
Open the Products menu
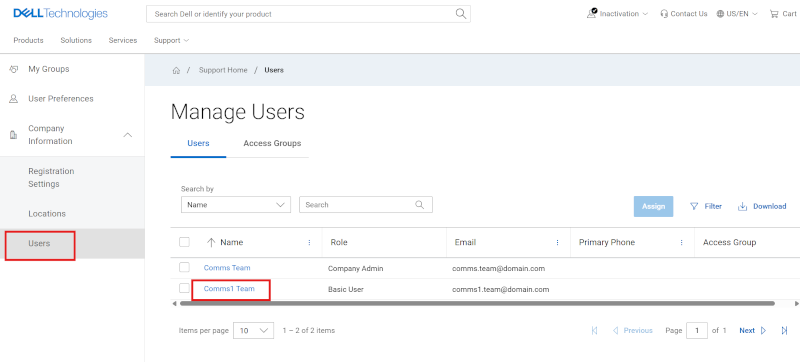tap(28, 40)
